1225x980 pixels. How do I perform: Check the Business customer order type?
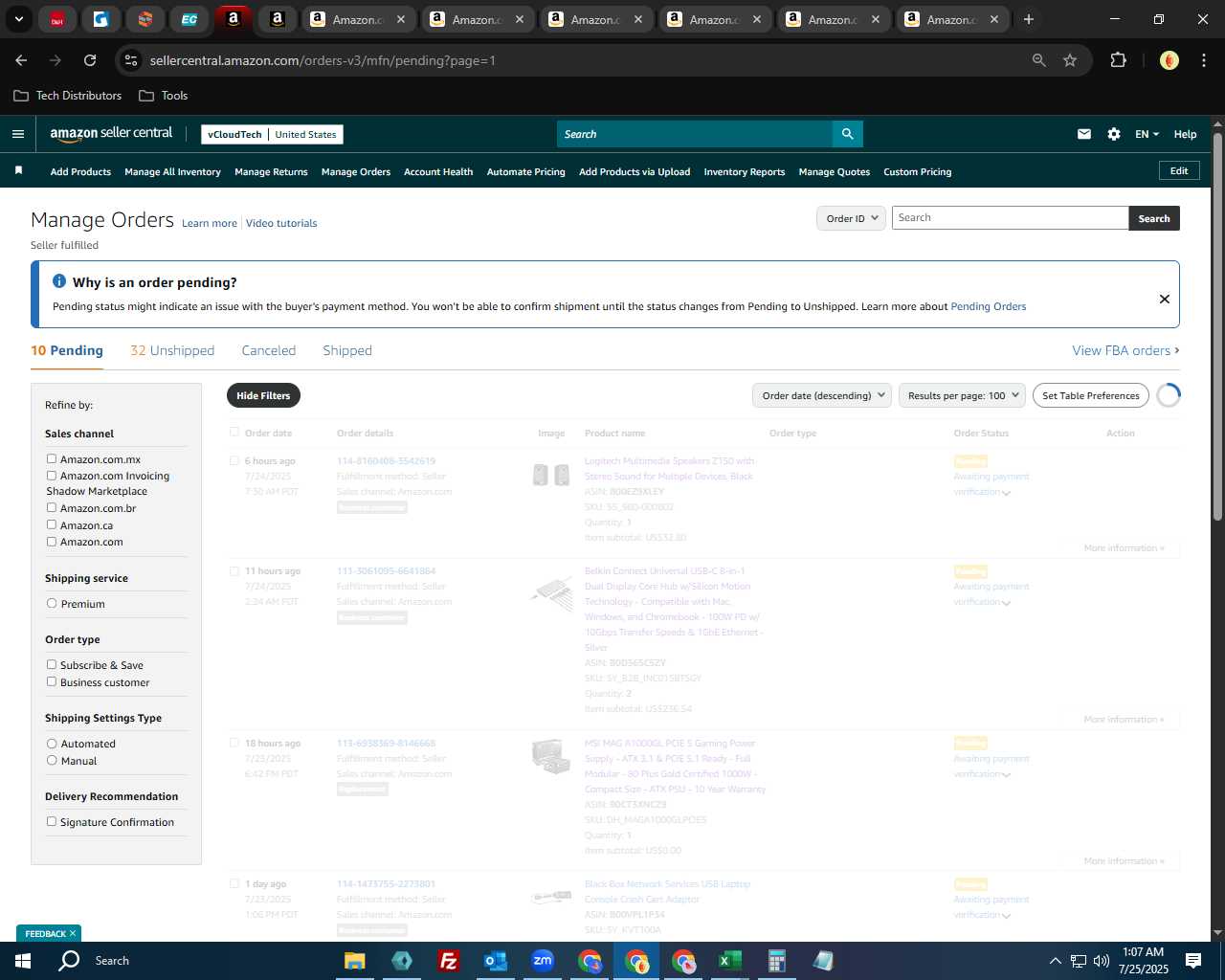pos(52,682)
